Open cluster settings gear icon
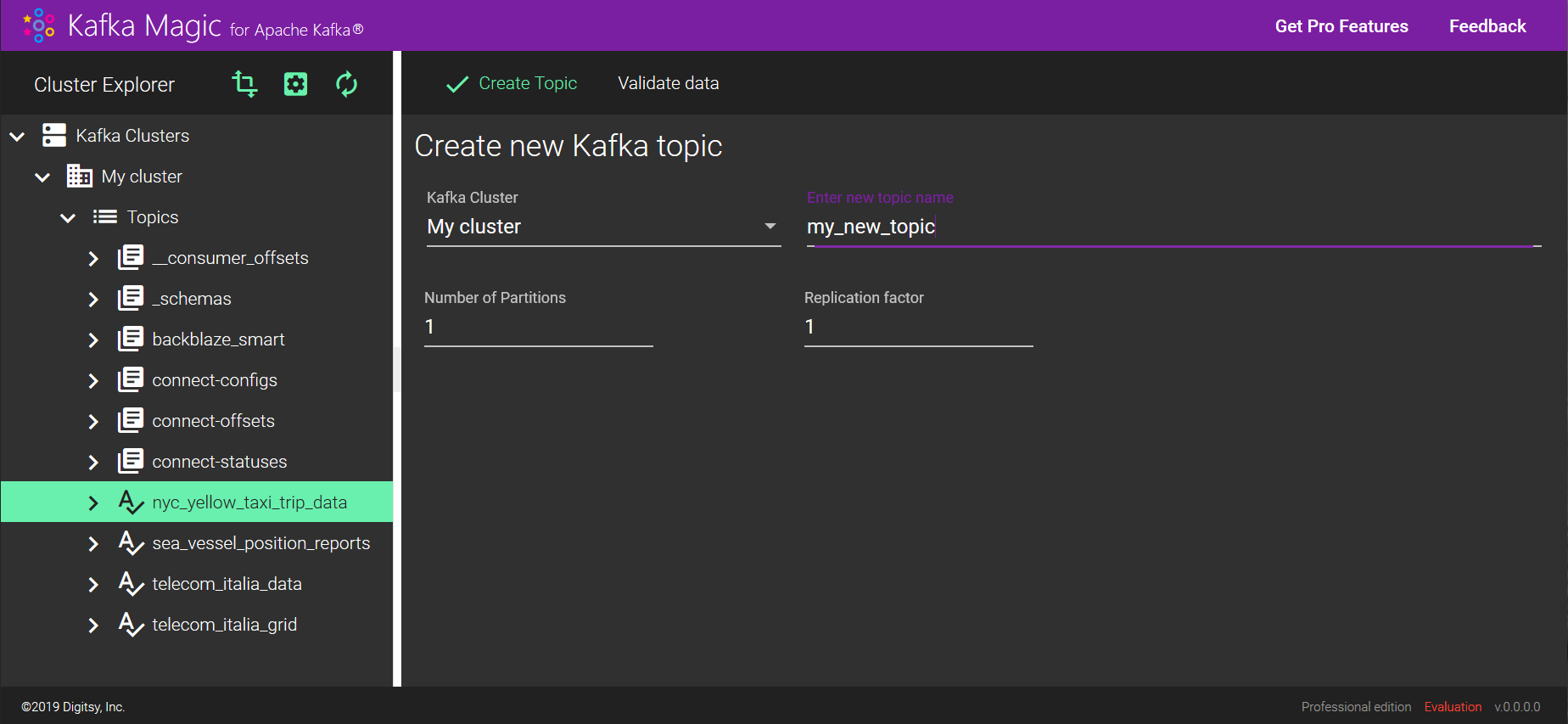Image resolution: width=1568 pixels, height=724 pixels. click(x=295, y=84)
